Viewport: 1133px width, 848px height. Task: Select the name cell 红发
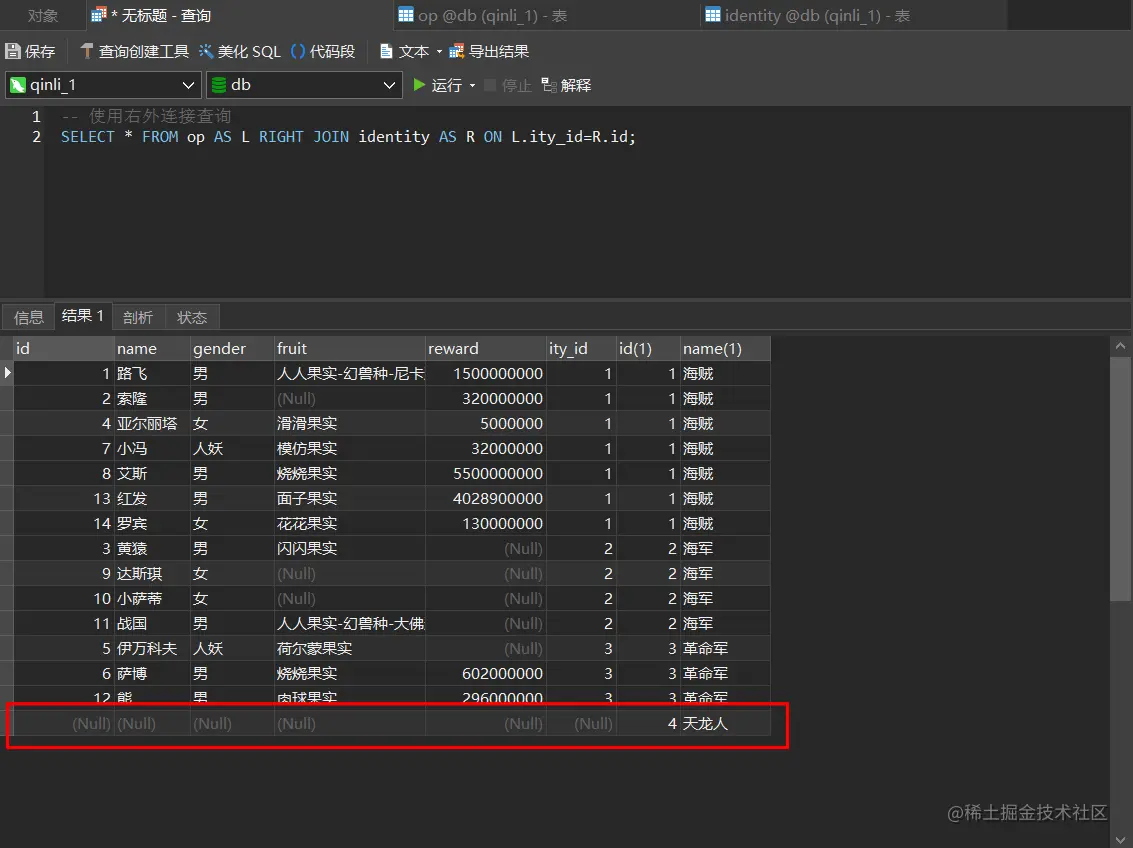pos(152,498)
